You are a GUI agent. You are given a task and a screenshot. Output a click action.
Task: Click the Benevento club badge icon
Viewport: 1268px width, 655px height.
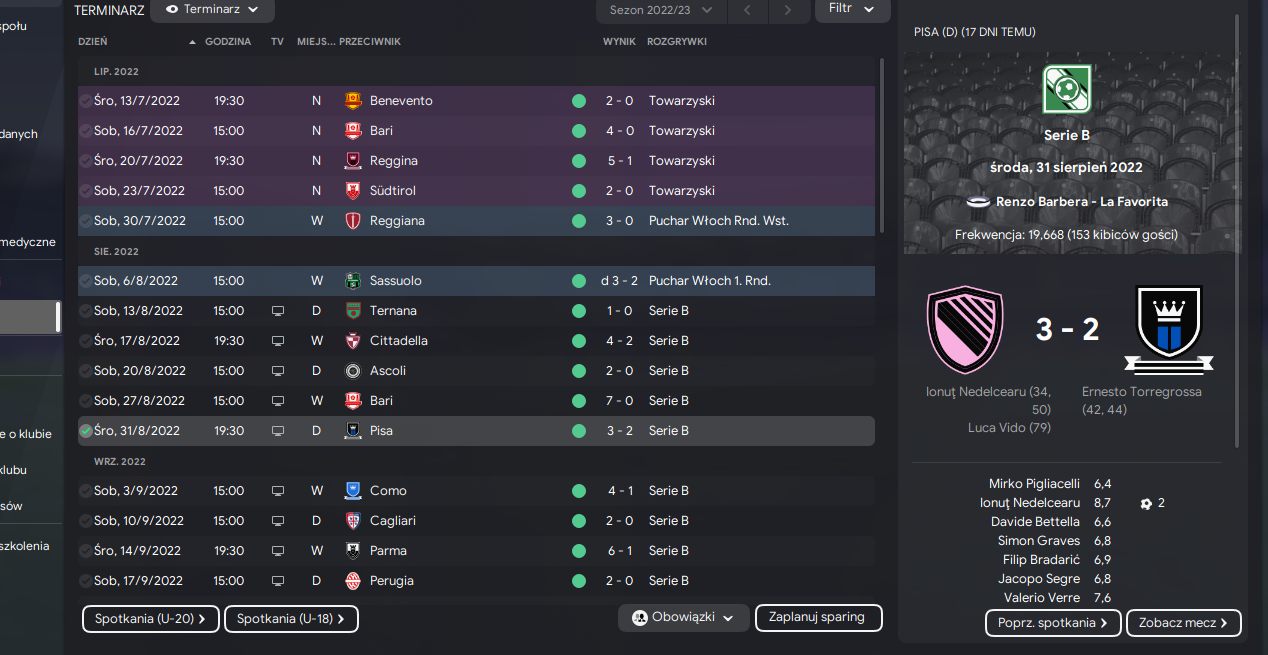click(x=353, y=101)
